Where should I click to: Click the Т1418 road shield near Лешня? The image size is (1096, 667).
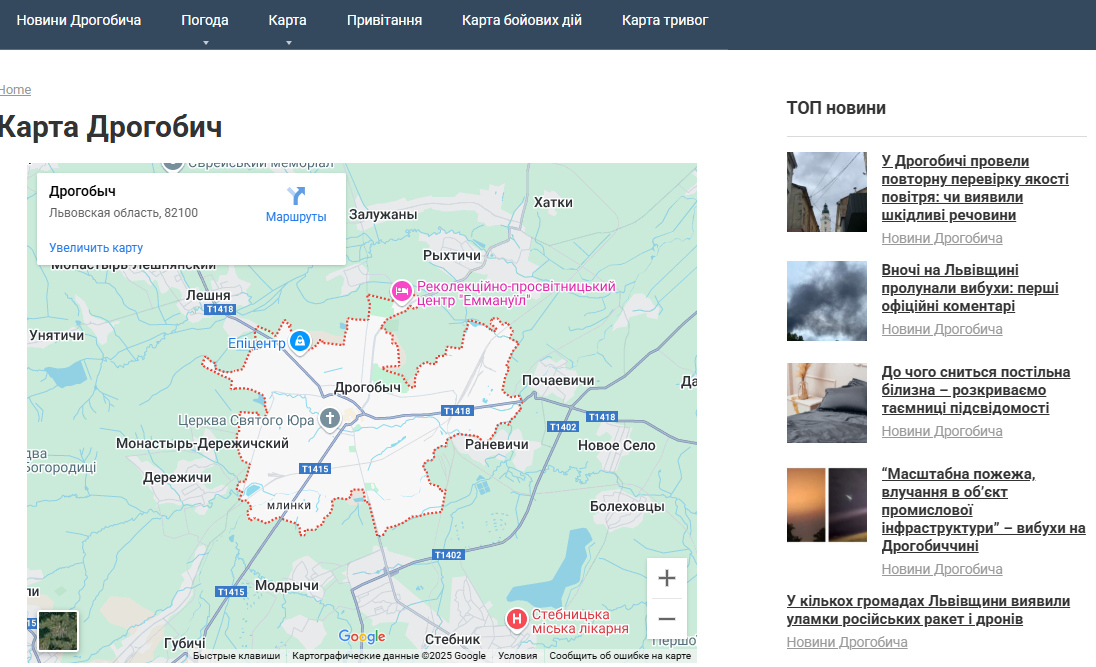point(220,309)
